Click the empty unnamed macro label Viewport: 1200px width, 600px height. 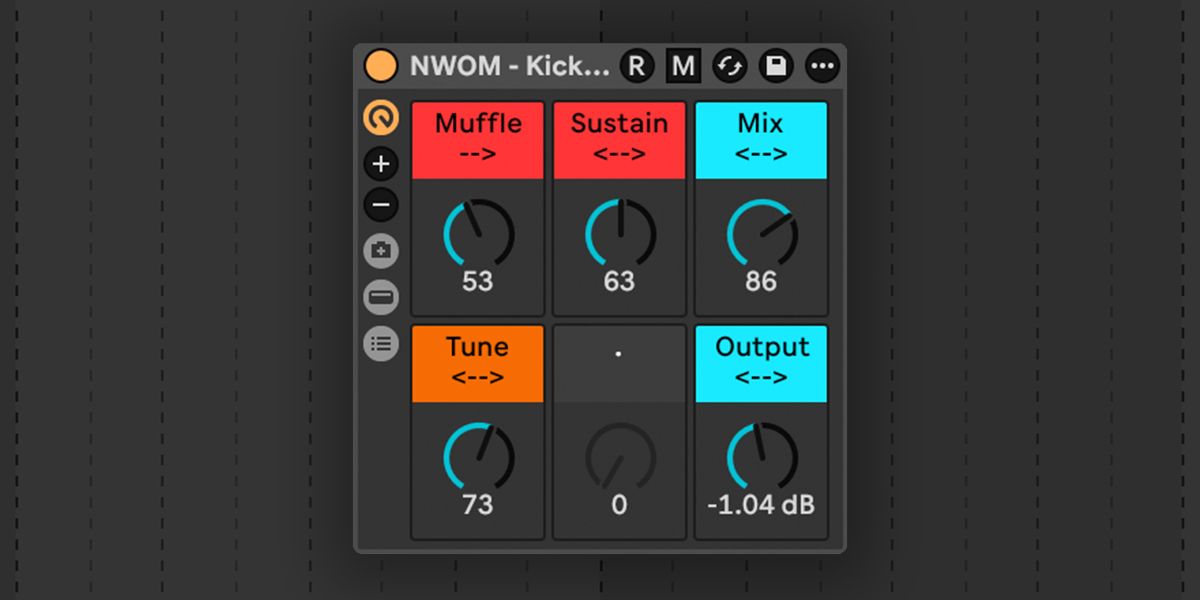[x=619, y=363]
